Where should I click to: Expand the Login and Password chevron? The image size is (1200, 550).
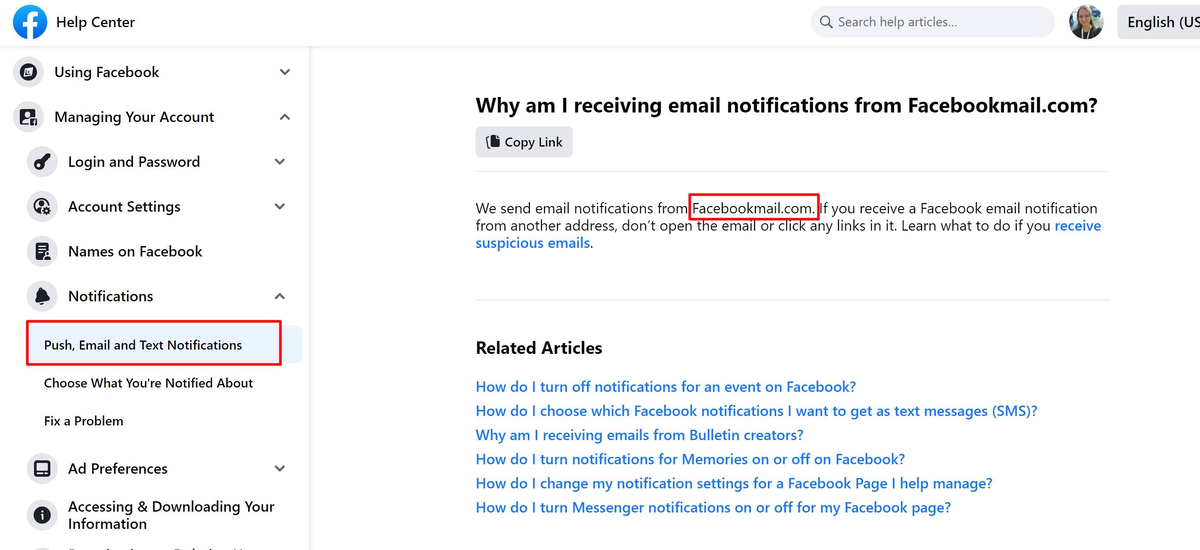pyautogui.click(x=280, y=162)
